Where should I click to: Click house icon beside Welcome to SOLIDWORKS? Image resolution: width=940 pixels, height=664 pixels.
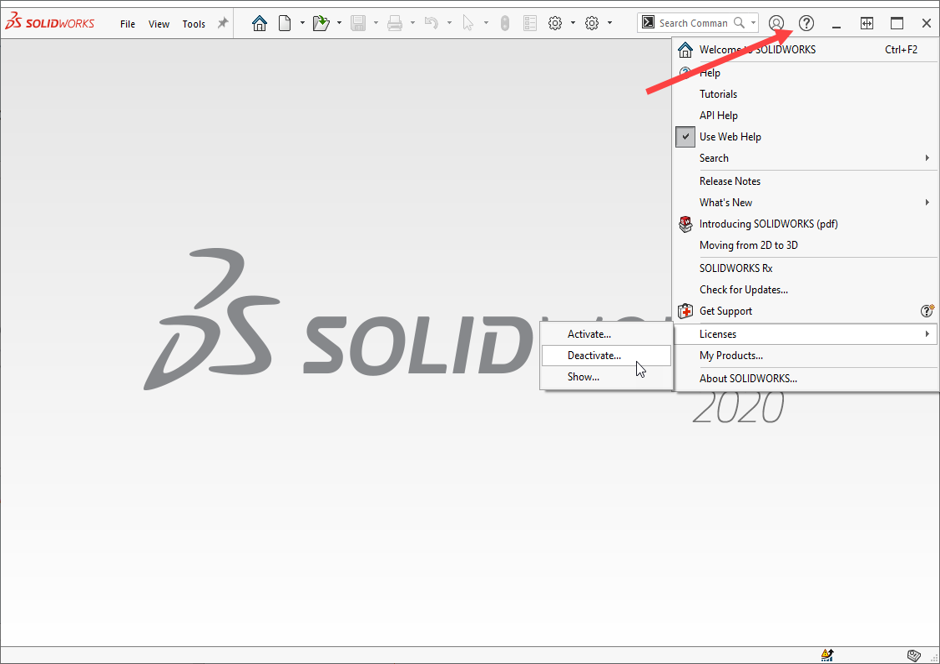pos(685,50)
